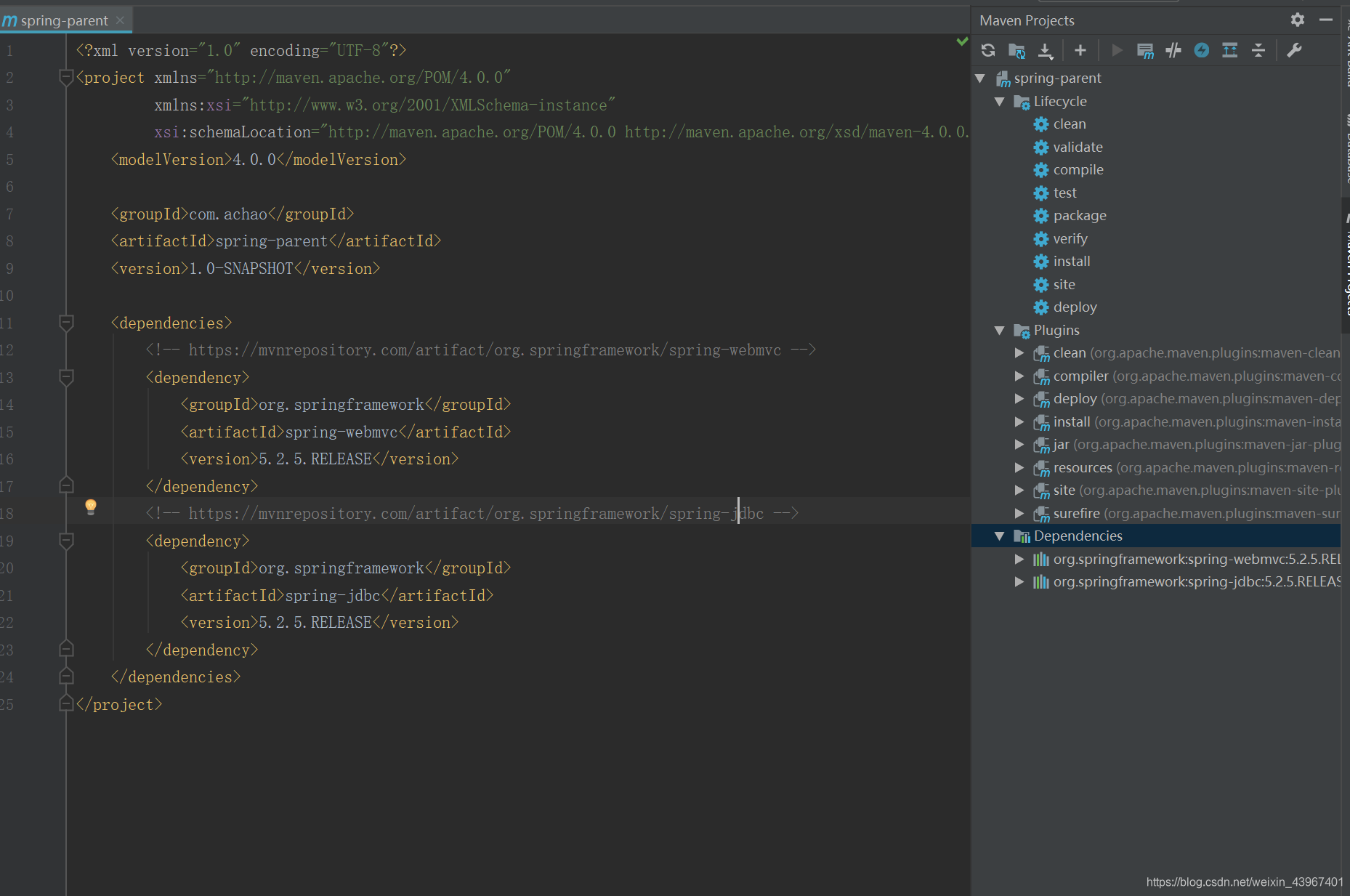Select the compile lifecycle phase

coord(1155,169)
